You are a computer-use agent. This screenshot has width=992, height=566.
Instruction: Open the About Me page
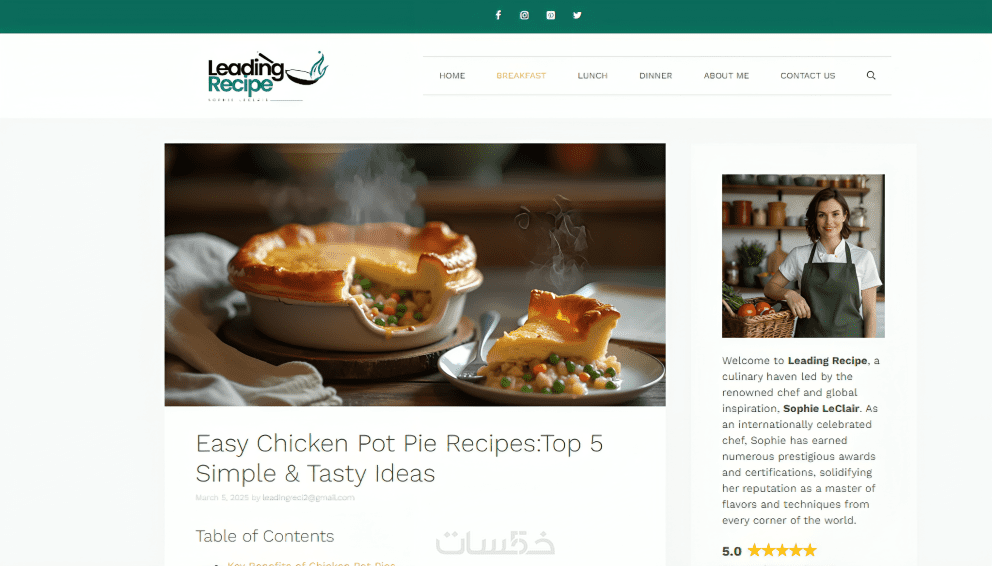click(726, 75)
